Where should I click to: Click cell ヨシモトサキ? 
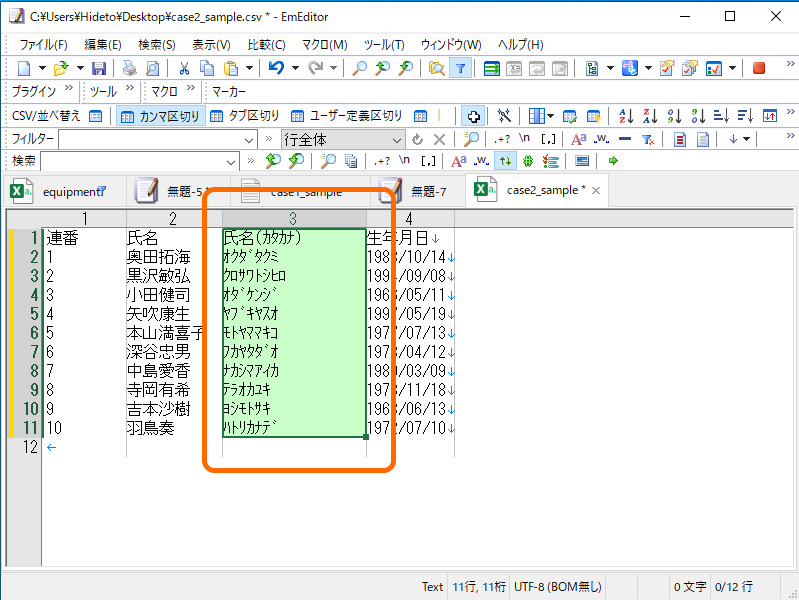pyautogui.click(x=247, y=408)
